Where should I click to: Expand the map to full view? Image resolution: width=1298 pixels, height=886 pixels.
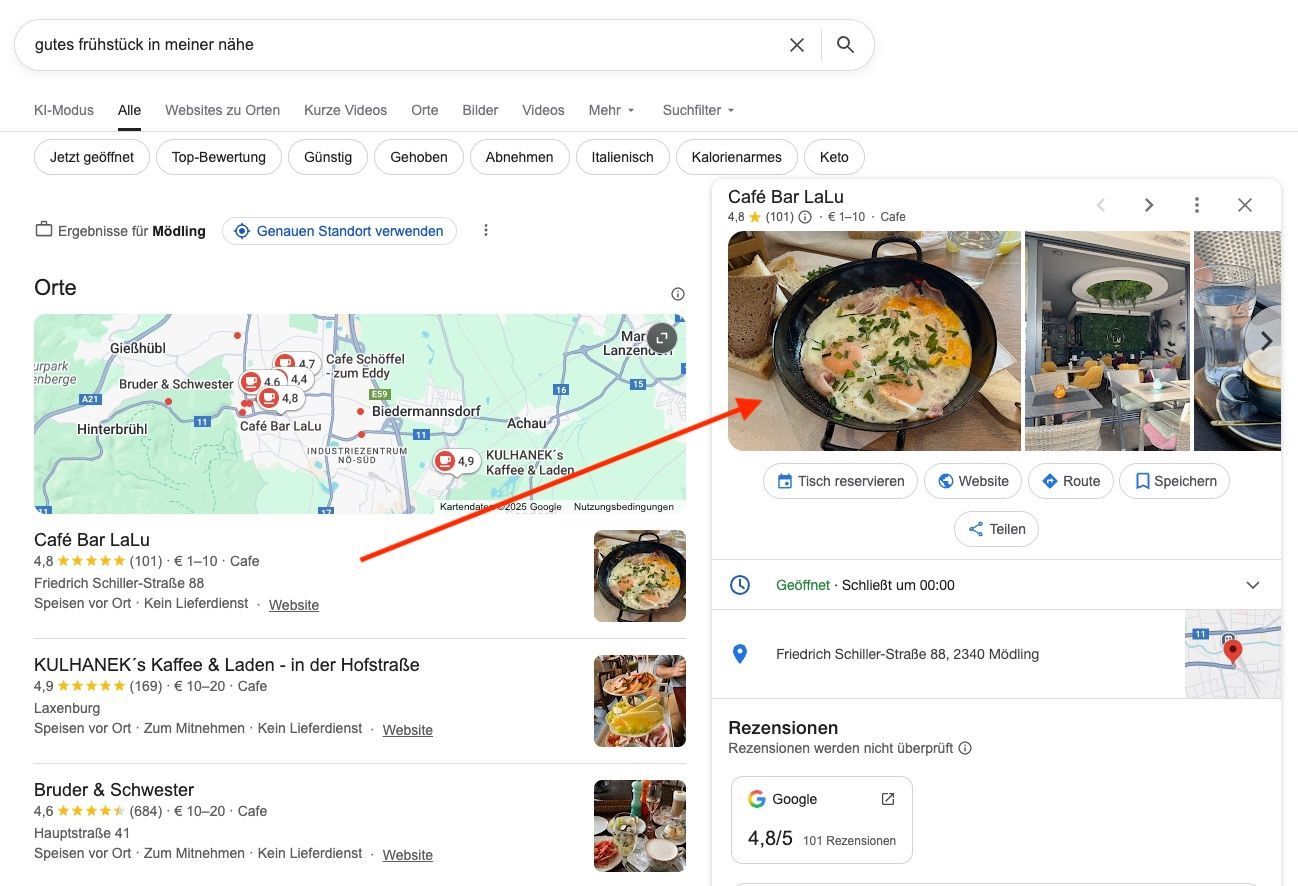click(661, 338)
